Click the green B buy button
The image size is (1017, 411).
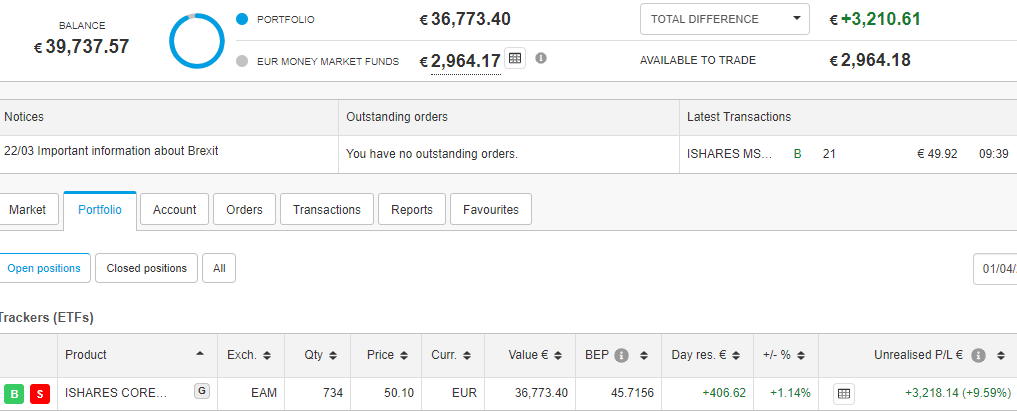(x=14, y=393)
